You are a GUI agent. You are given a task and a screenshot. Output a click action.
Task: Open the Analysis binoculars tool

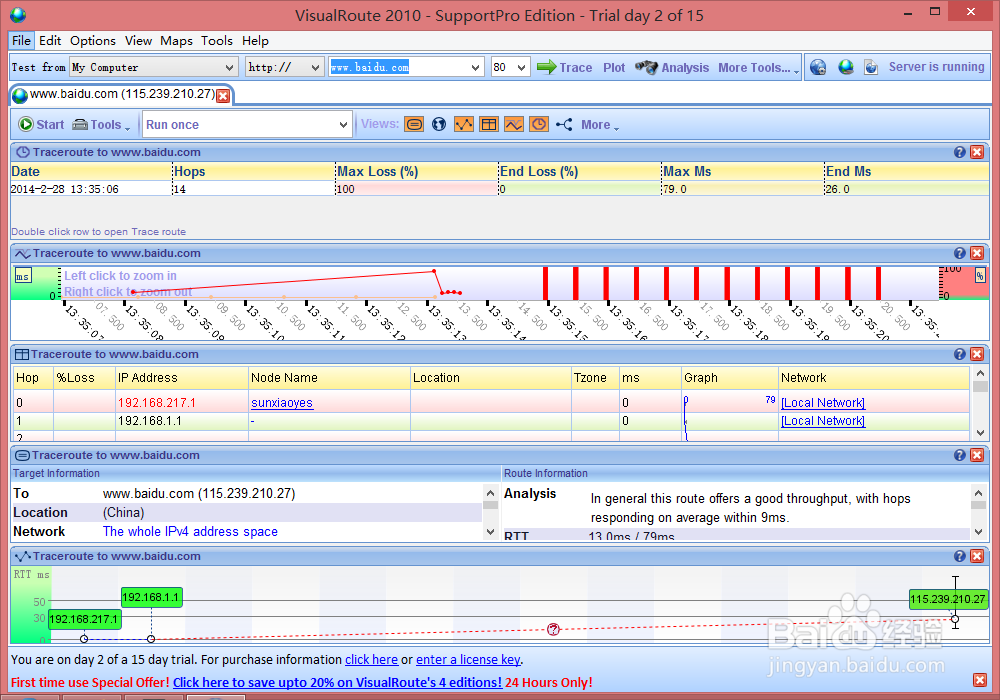pyautogui.click(x=672, y=67)
